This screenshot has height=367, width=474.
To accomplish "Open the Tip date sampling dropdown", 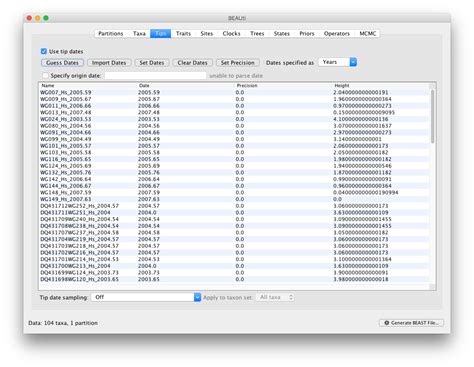I will coord(146,297).
